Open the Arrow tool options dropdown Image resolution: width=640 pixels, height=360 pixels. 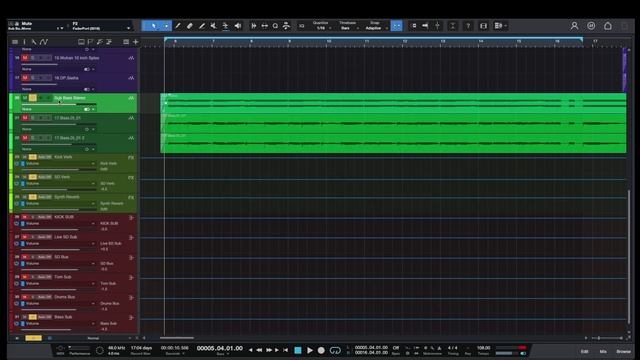pyautogui.click(x=167, y=26)
